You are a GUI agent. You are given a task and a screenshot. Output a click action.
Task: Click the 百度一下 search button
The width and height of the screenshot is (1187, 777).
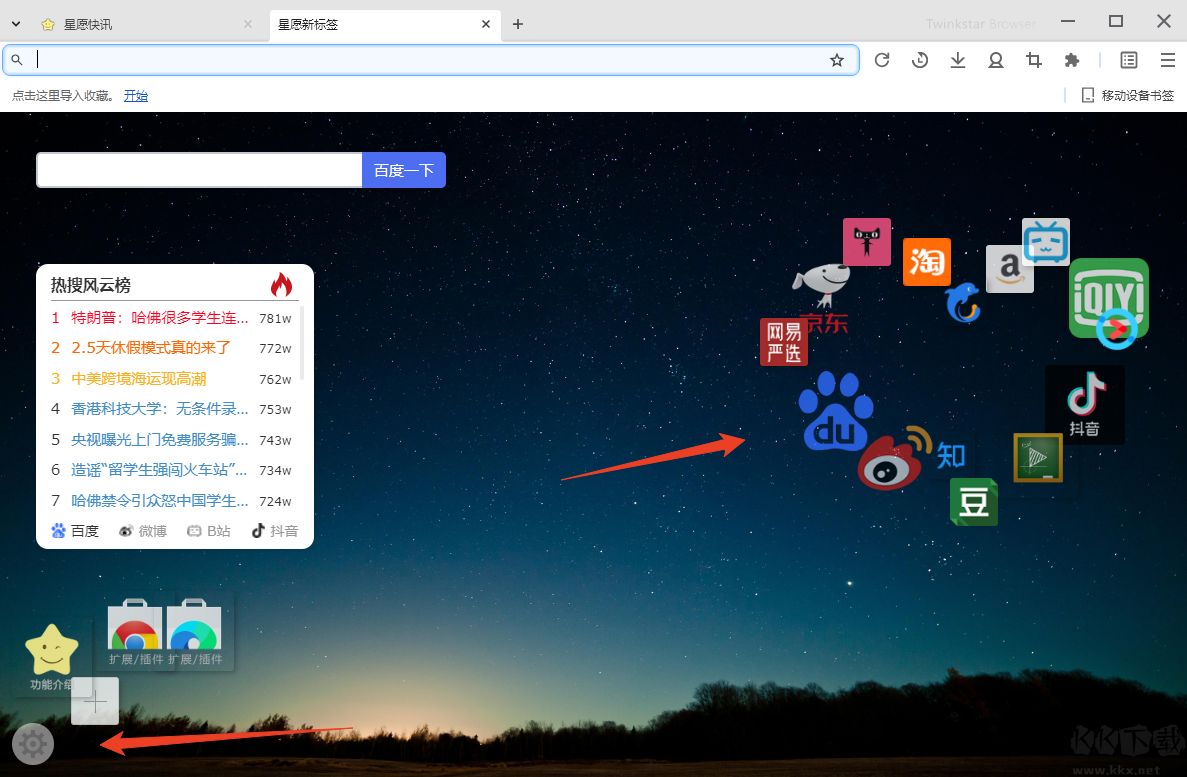click(403, 170)
